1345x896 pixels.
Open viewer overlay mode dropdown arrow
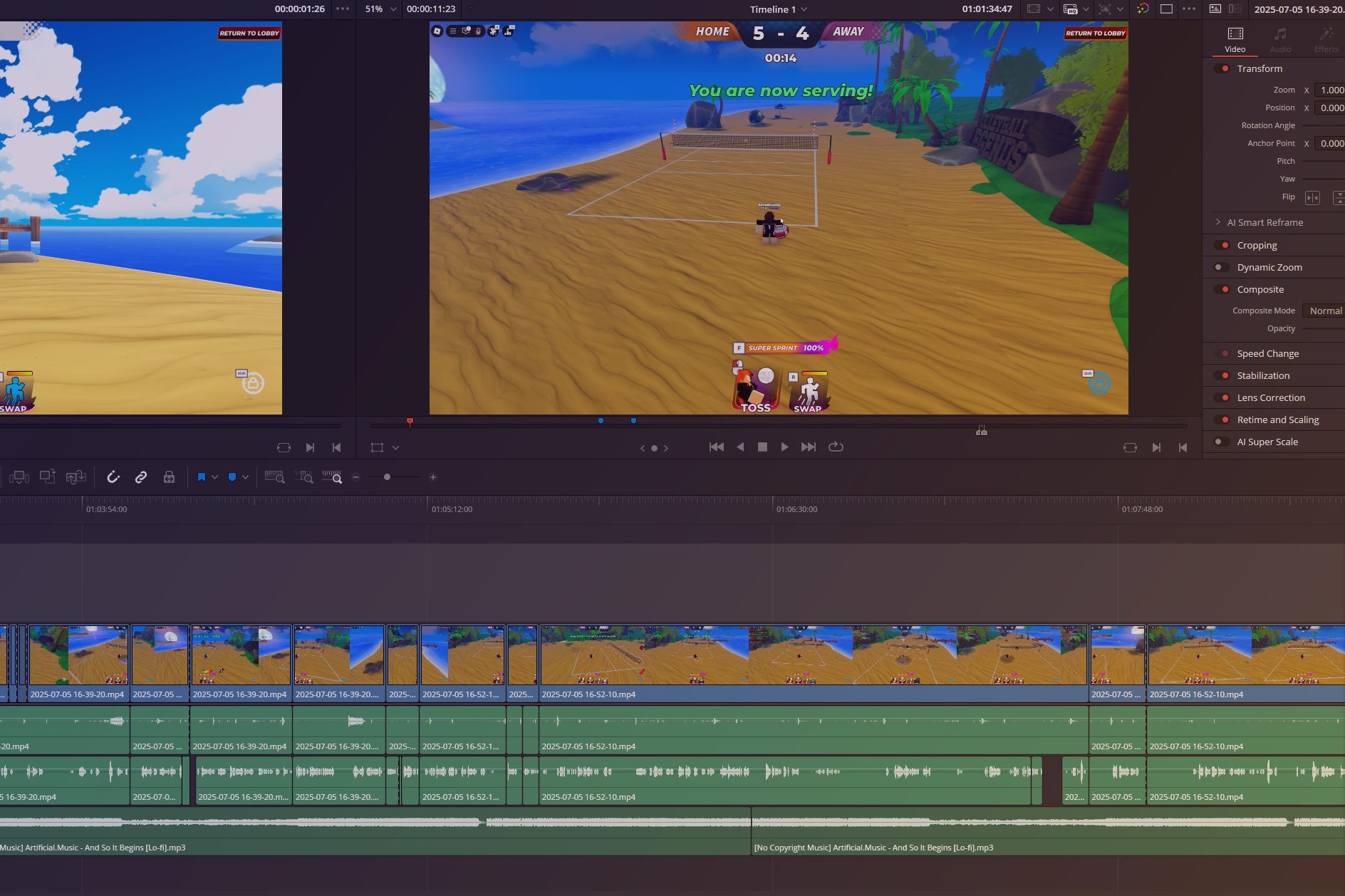(x=395, y=448)
